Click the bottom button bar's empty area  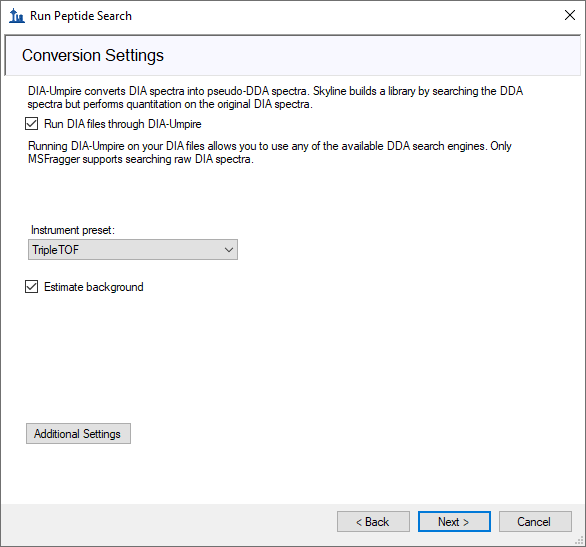coord(168,522)
